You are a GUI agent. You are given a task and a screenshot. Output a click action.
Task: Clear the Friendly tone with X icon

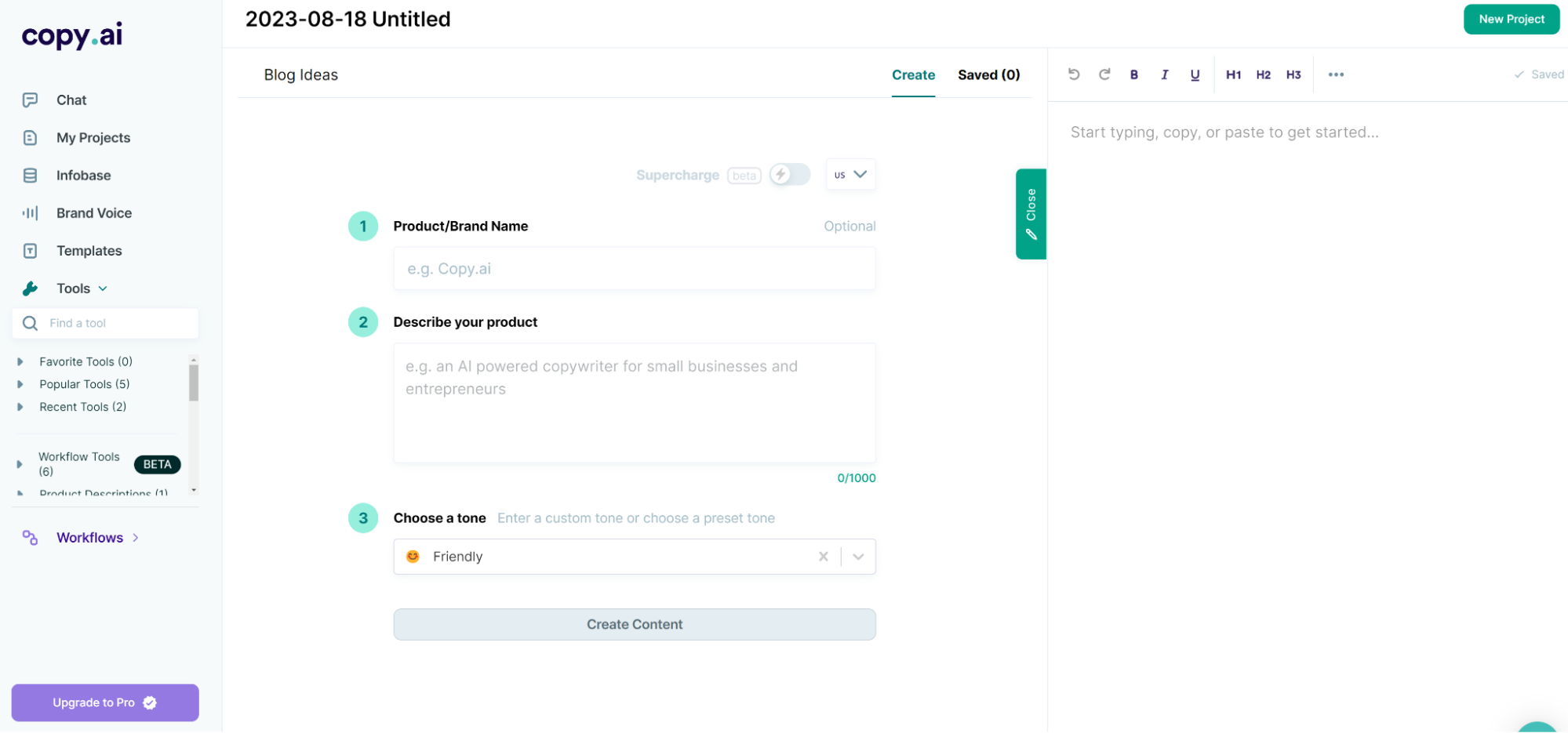tap(823, 557)
